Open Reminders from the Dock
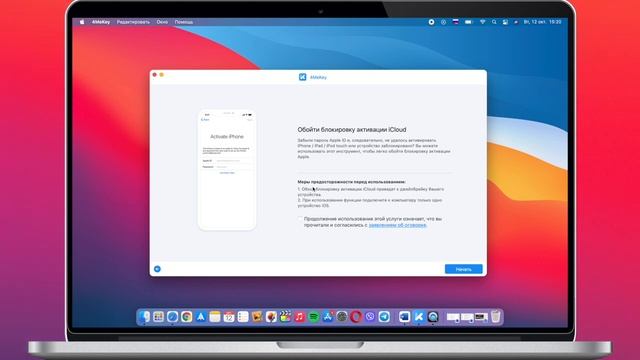Viewport: 640px width, 360px height. [x=243, y=316]
